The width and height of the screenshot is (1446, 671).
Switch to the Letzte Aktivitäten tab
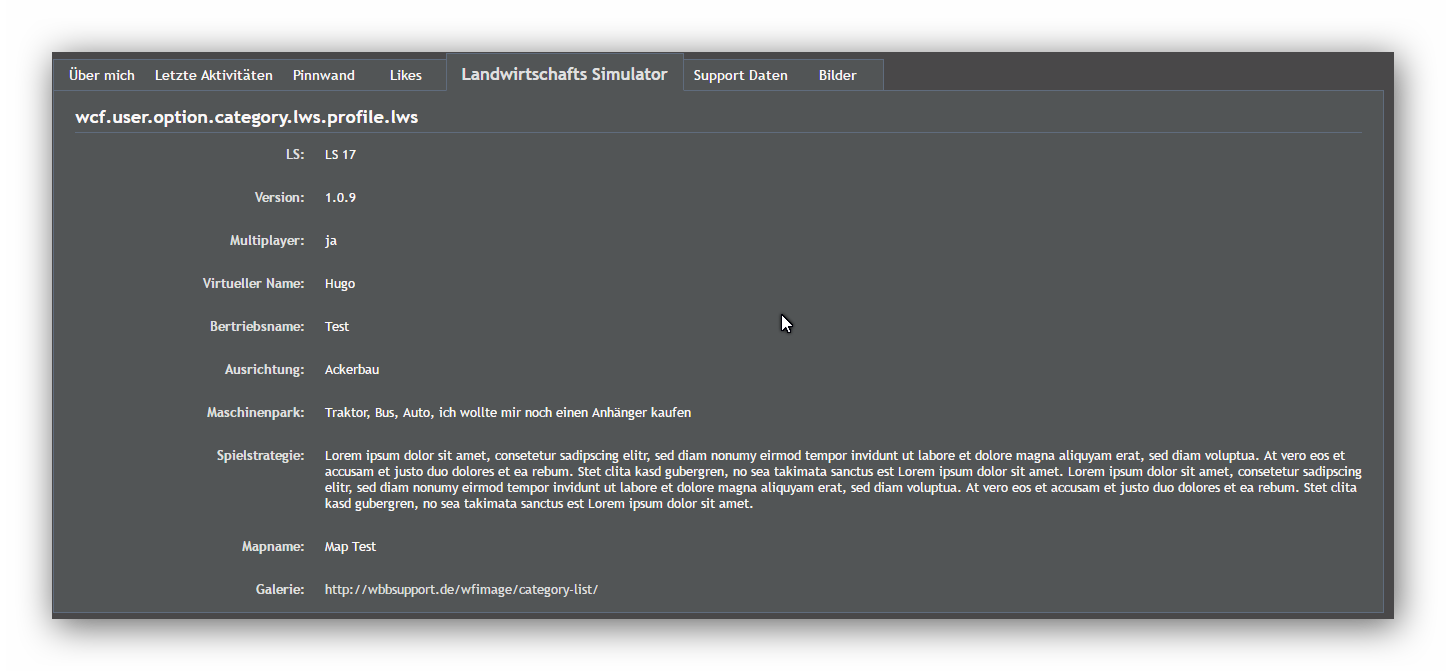pos(213,75)
